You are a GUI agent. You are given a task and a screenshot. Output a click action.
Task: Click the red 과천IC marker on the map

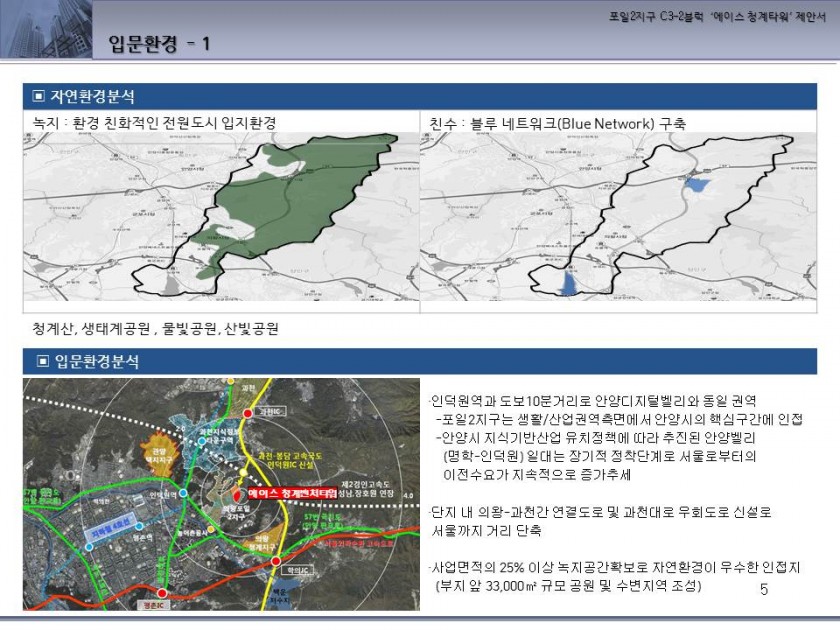point(248,412)
